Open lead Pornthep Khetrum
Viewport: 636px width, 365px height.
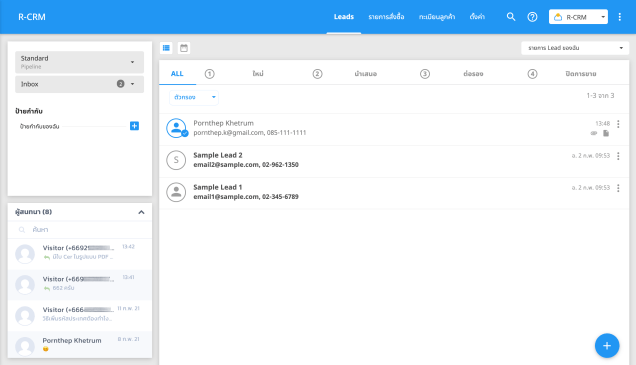click(394, 129)
